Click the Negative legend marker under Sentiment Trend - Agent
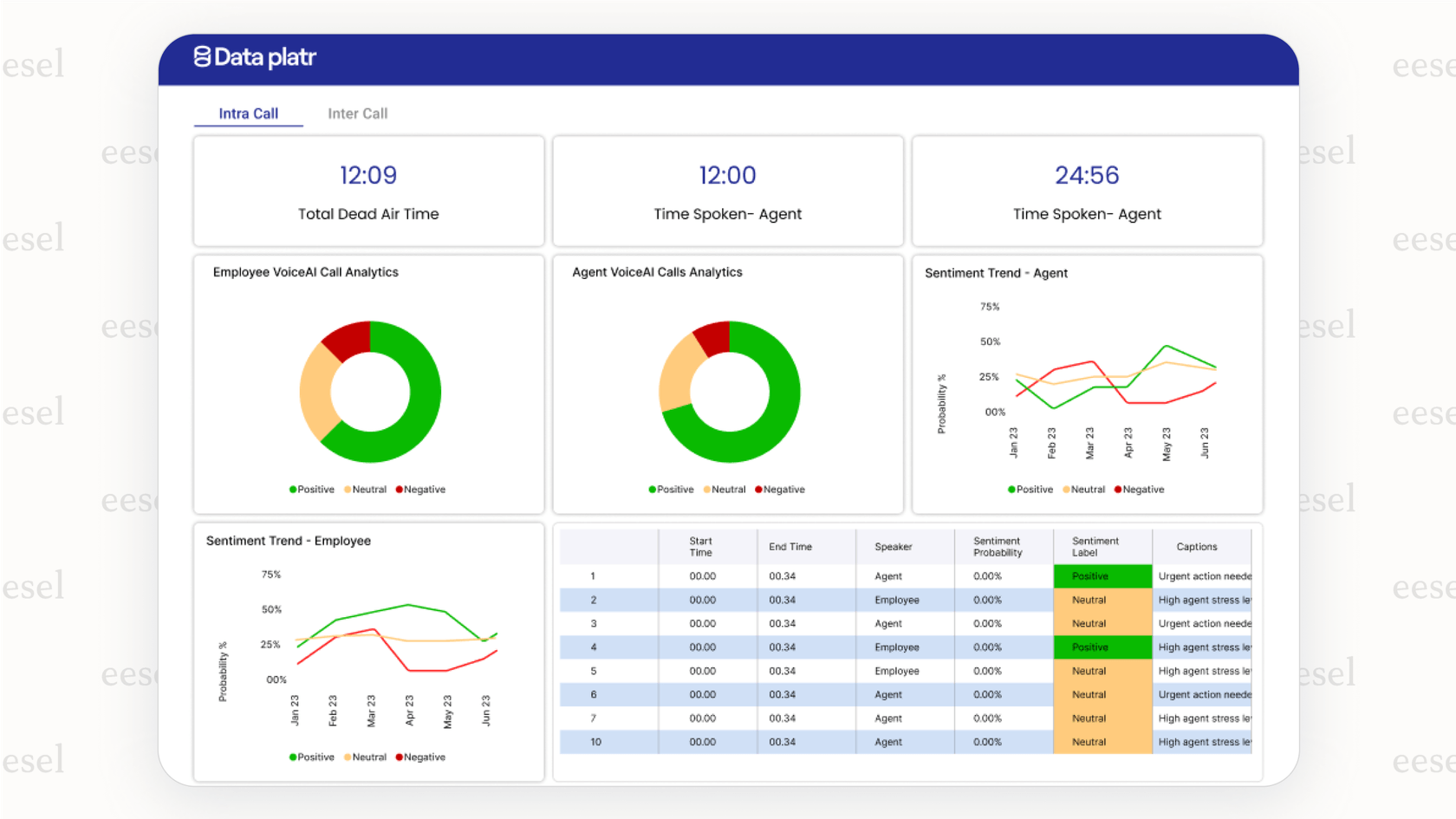1456x819 pixels. [x=1119, y=489]
